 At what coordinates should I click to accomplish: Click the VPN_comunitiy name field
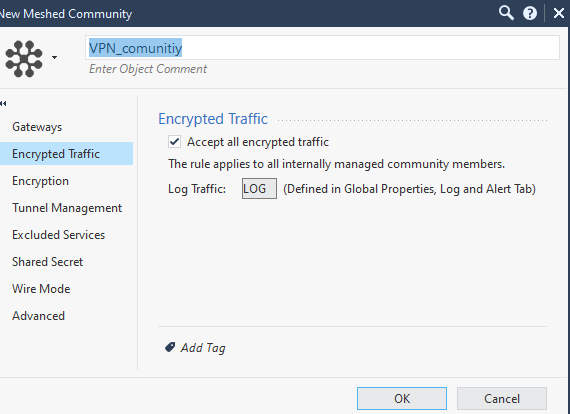pyautogui.click(x=322, y=48)
